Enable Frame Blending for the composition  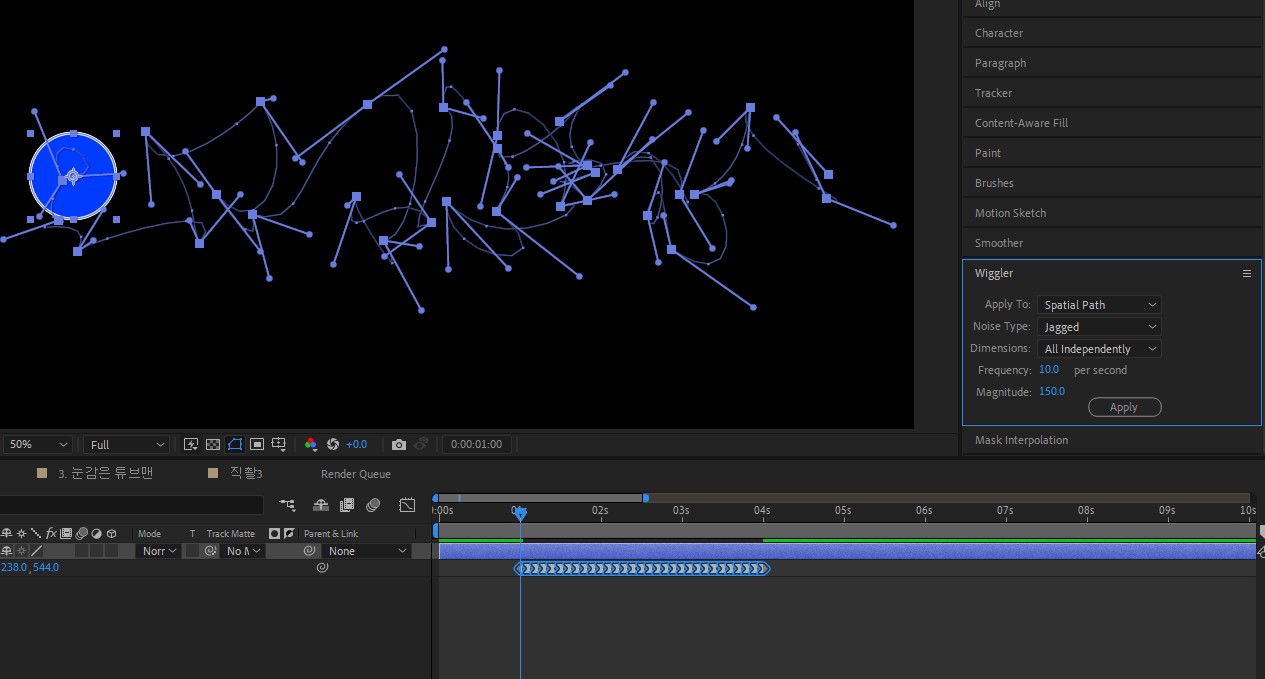click(x=347, y=505)
